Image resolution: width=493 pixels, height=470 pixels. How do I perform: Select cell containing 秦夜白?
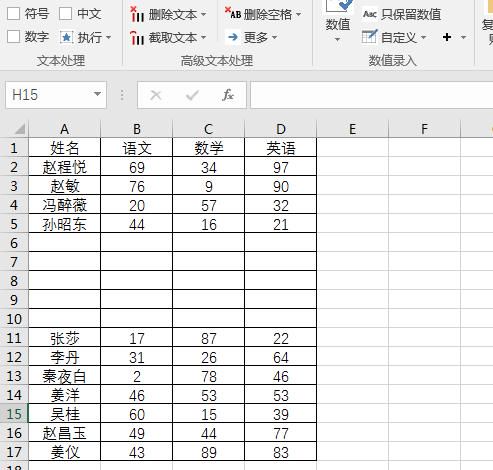tap(65, 376)
